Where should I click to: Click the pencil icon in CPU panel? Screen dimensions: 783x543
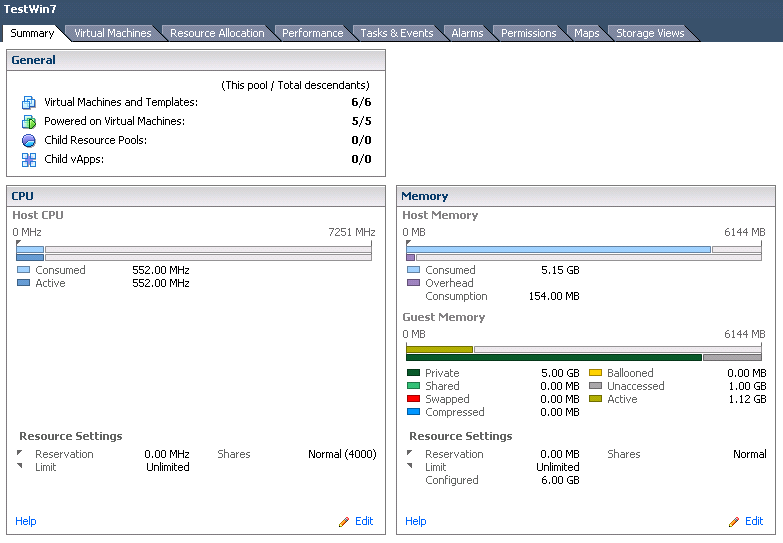coord(344,522)
